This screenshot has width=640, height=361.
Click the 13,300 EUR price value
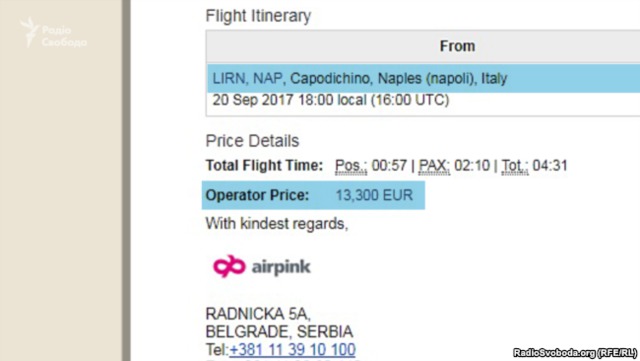point(374,195)
